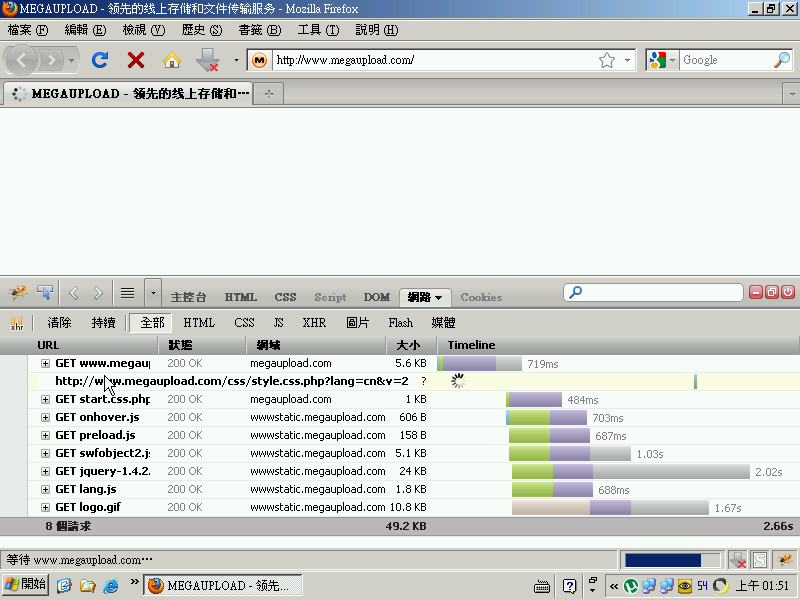Deactivate Firebug with the red power button
The width and height of the screenshot is (800, 600).
tap(788, 292)
